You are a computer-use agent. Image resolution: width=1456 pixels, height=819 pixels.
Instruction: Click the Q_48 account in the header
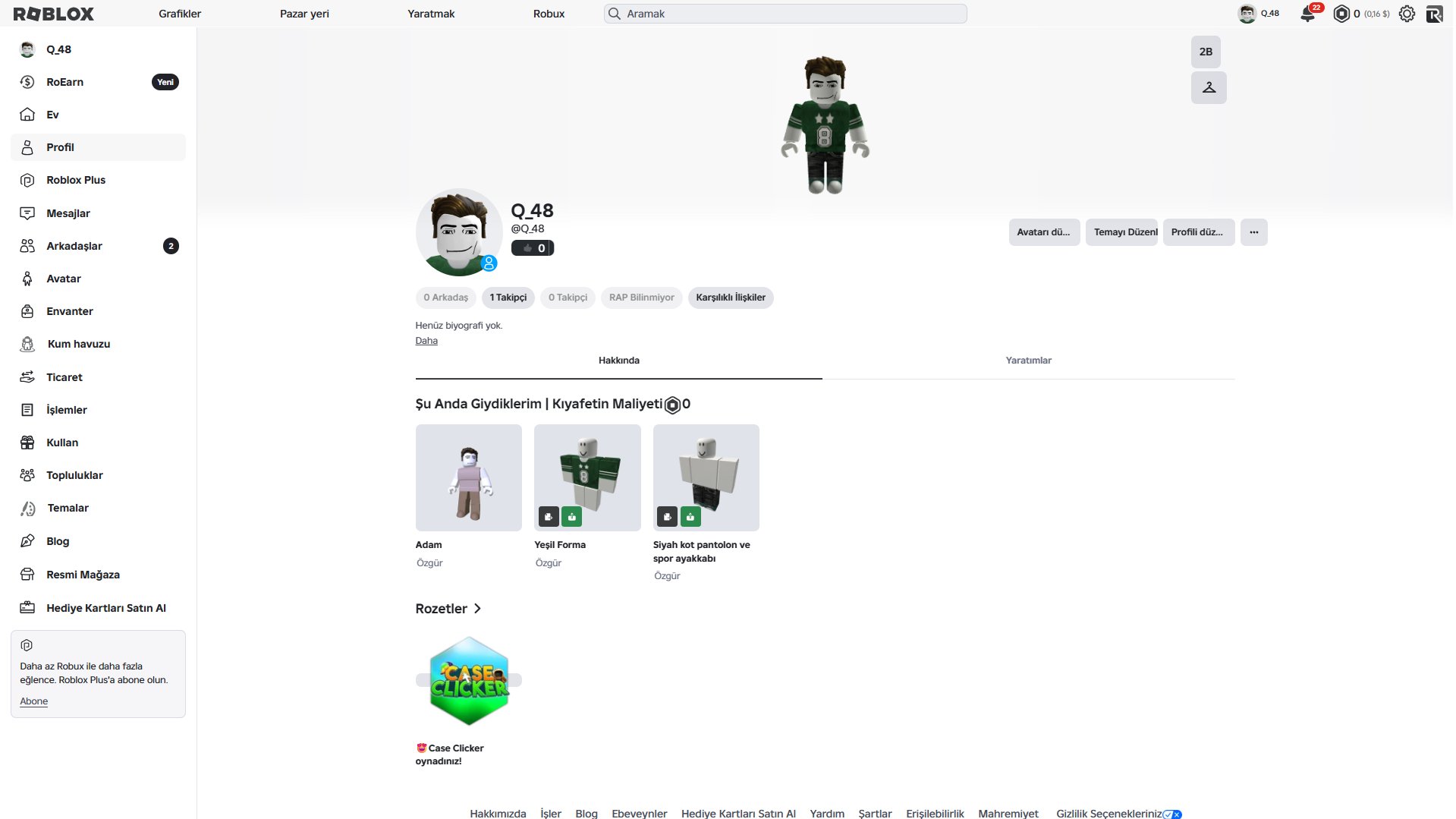1259,14
